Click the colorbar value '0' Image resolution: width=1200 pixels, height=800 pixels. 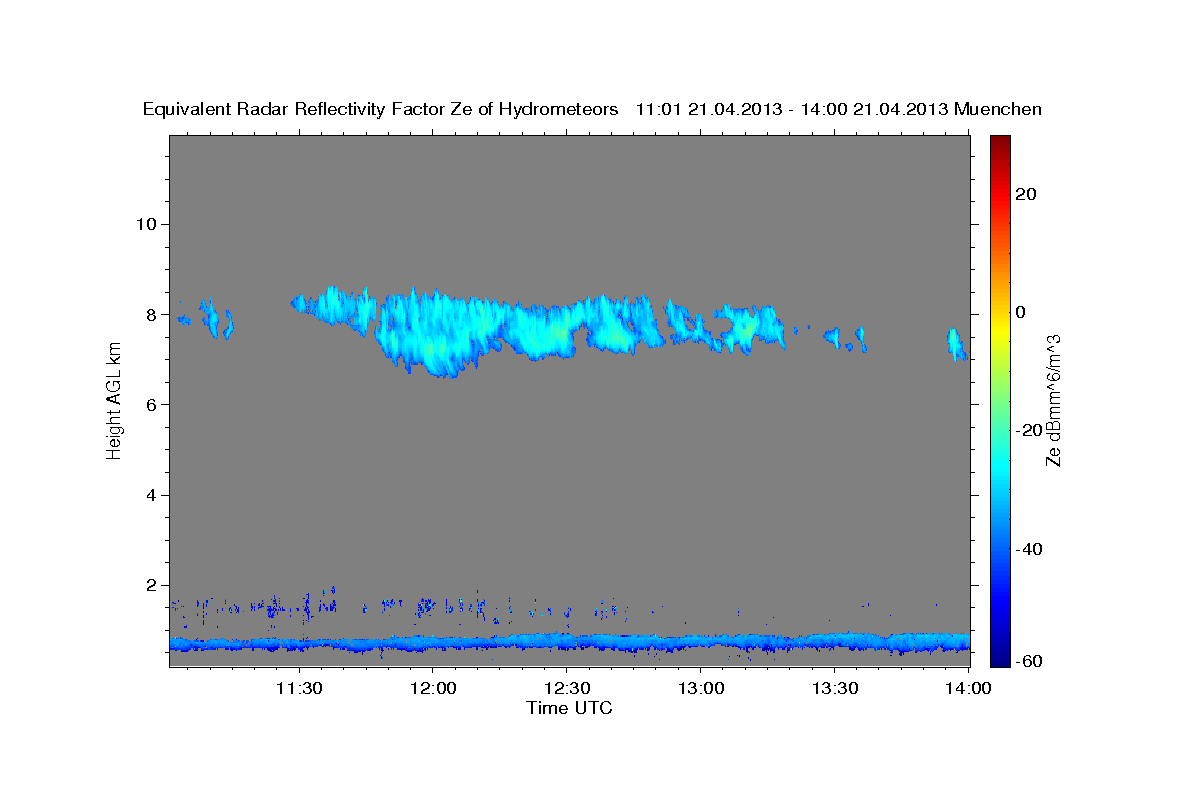(1020, 312)
